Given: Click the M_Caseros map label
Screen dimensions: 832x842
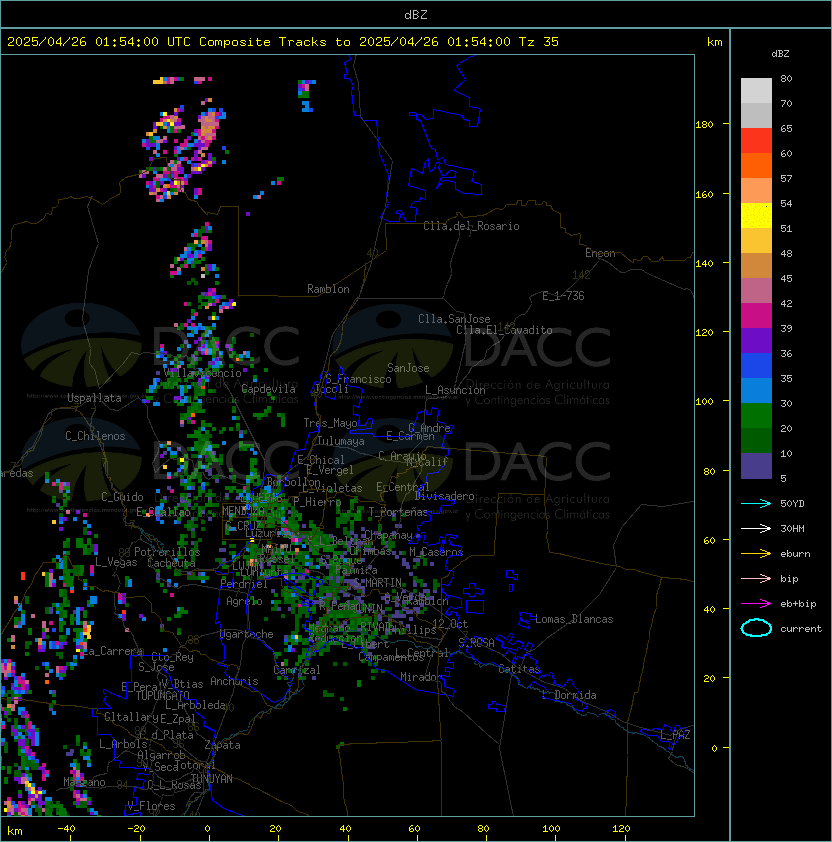Looking at the screenshot, I should 436,552.
